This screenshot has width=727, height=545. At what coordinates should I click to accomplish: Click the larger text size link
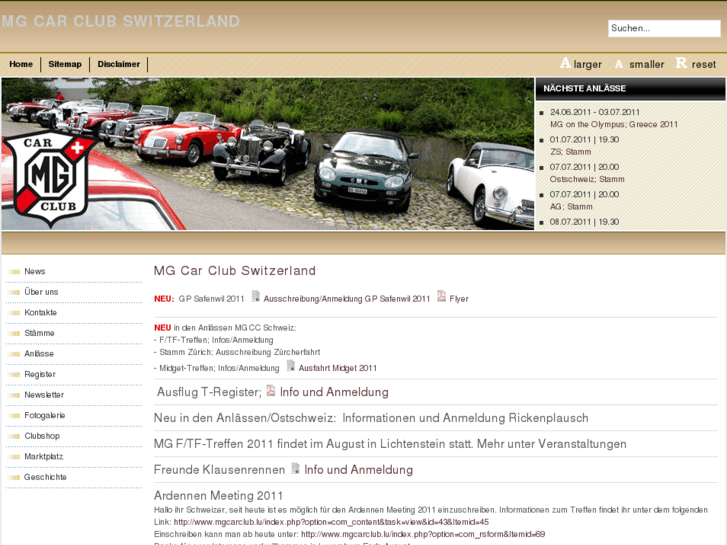click(x=587, y=64)
